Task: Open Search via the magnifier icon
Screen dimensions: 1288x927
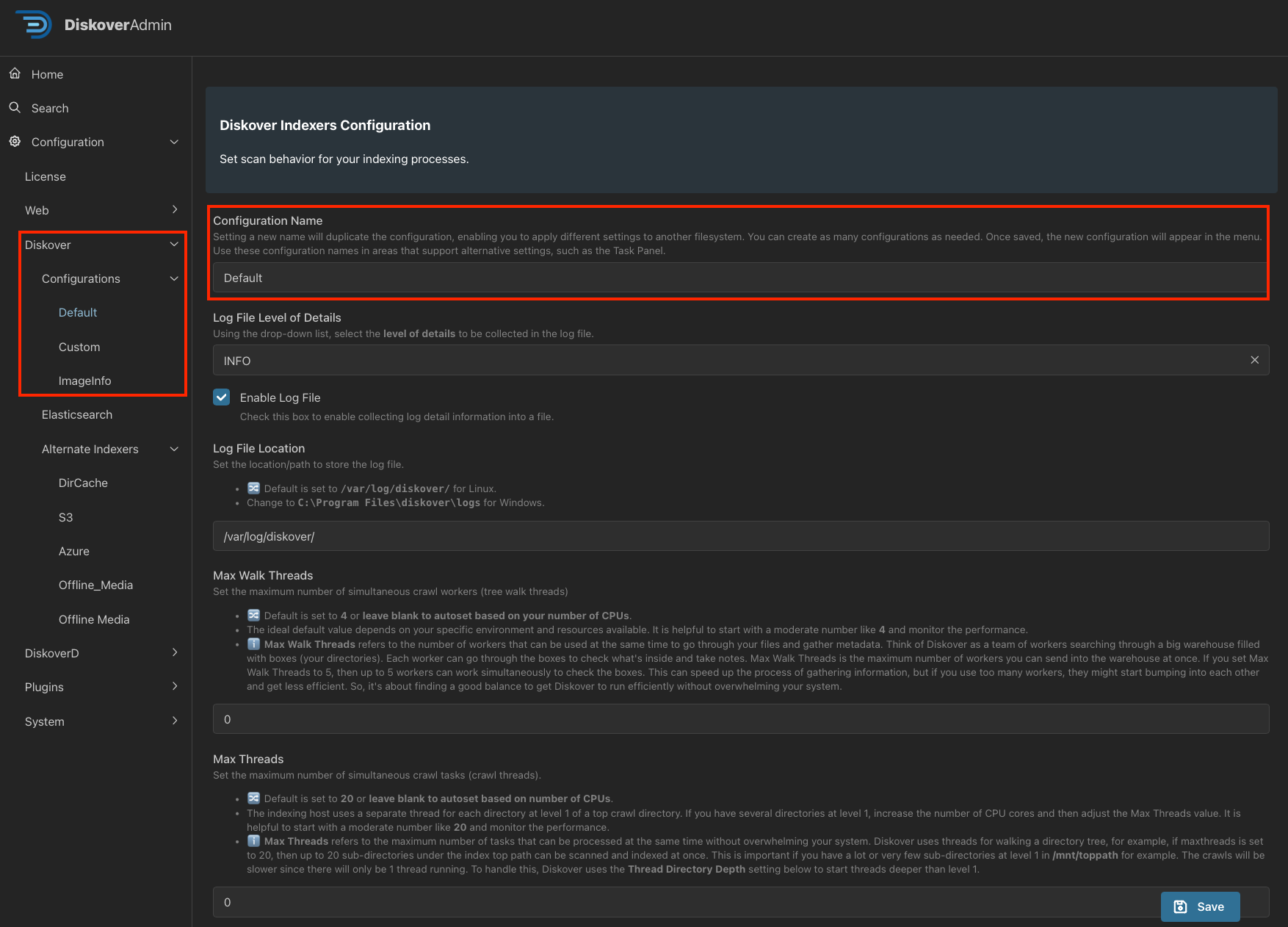Action: click(x=15, y=107)
